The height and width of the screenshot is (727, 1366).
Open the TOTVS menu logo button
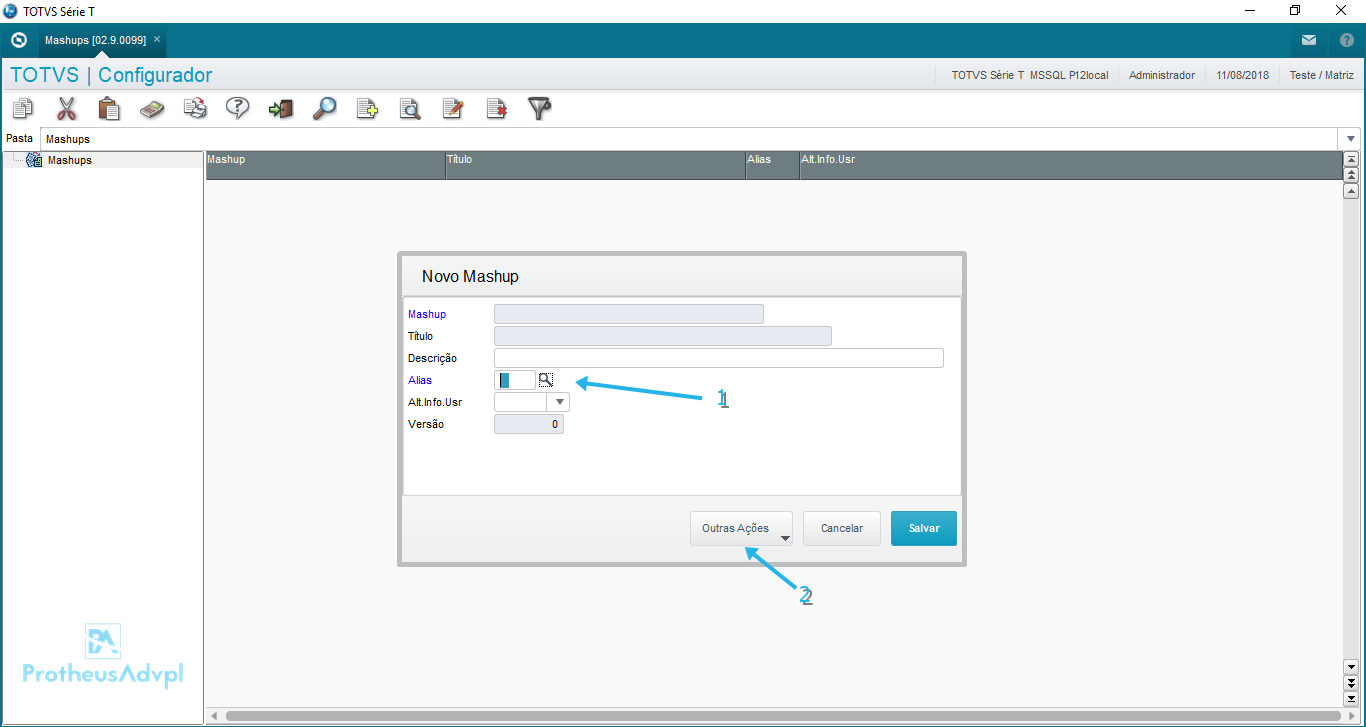coord(18,40)
